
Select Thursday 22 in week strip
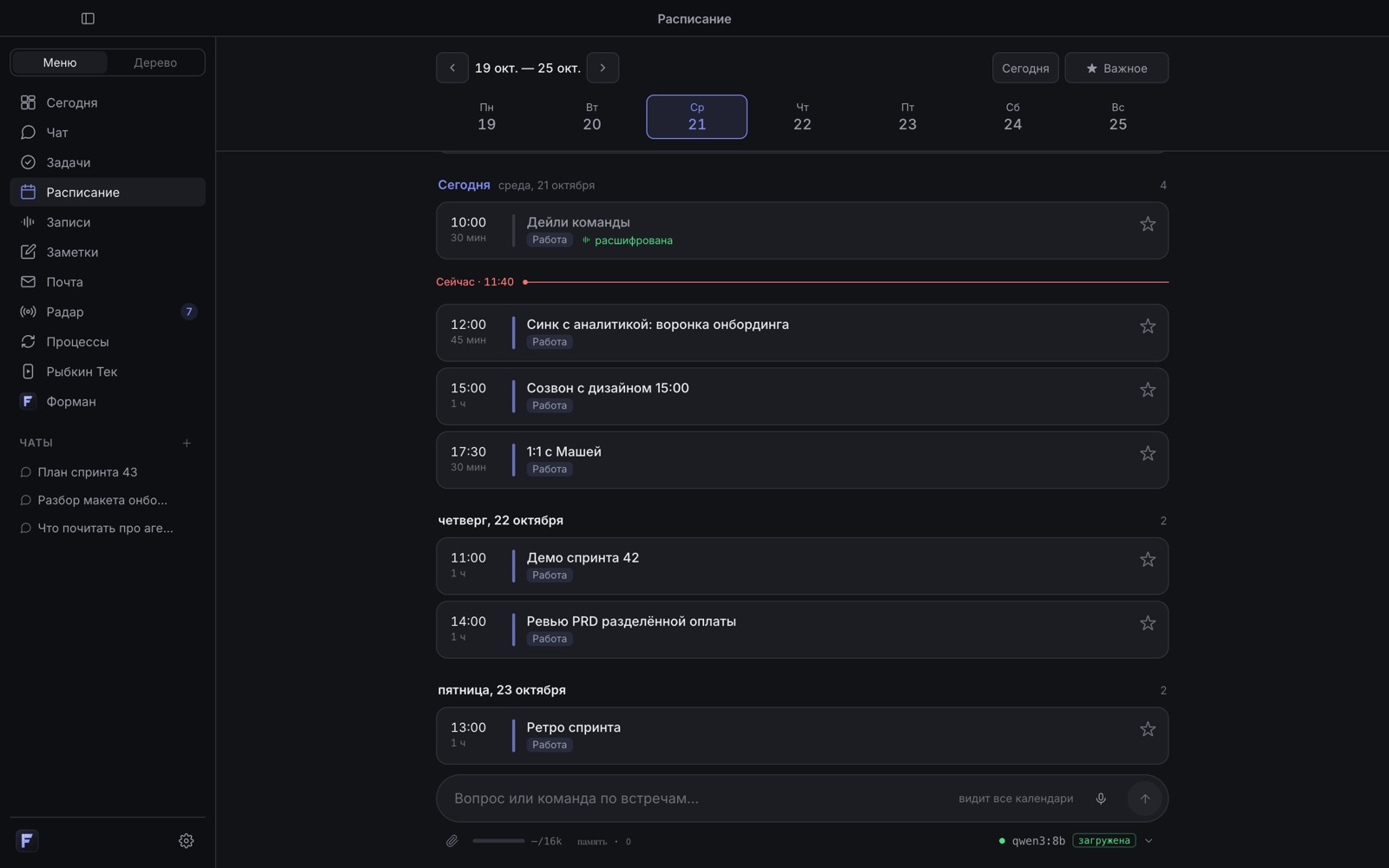[802, 116]
